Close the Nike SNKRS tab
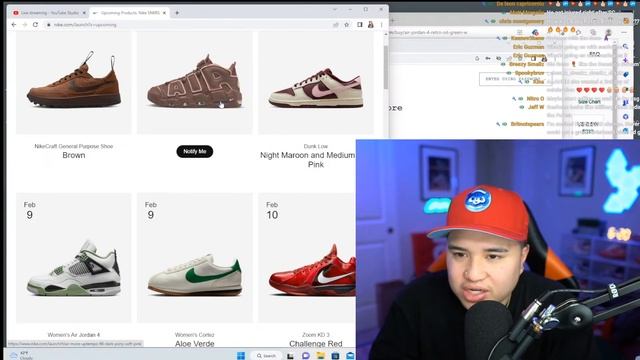640x360 pixels. (x=164, y=13)
